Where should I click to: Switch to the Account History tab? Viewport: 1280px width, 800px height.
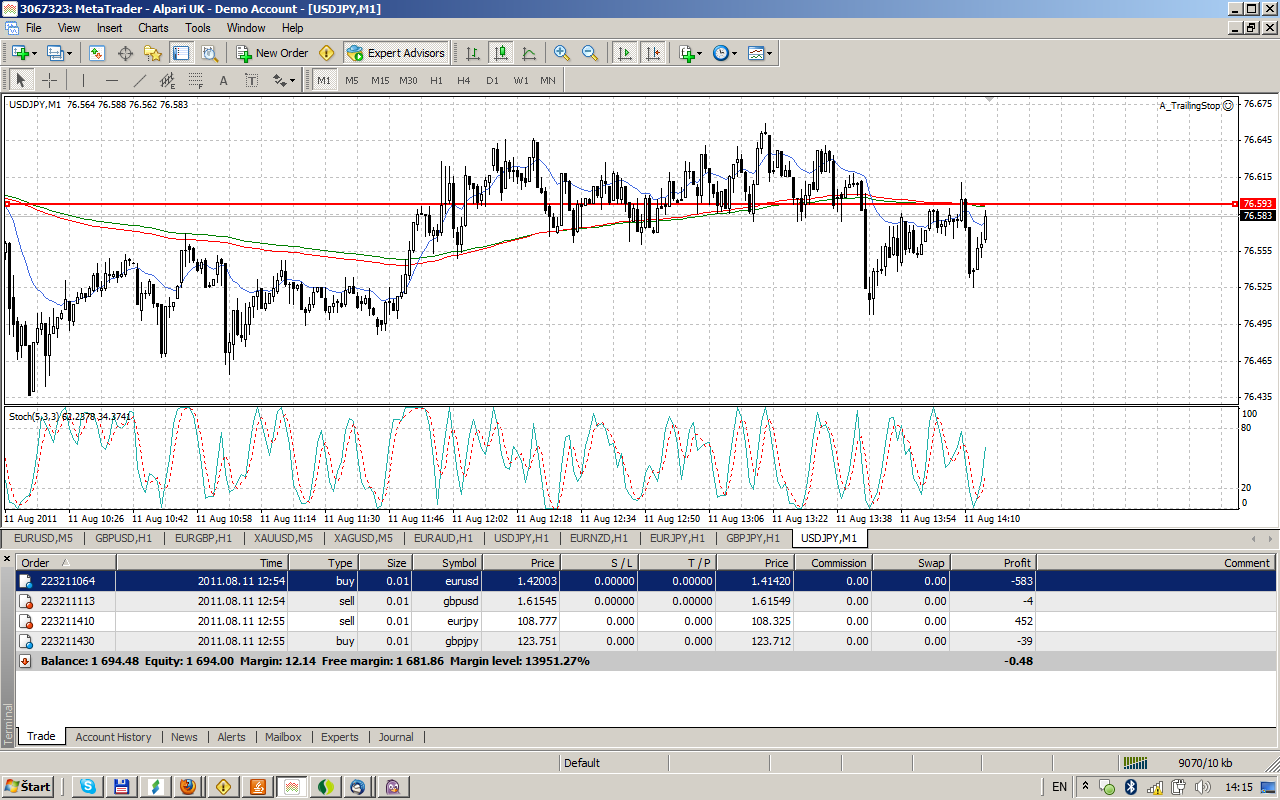(113, 737)
